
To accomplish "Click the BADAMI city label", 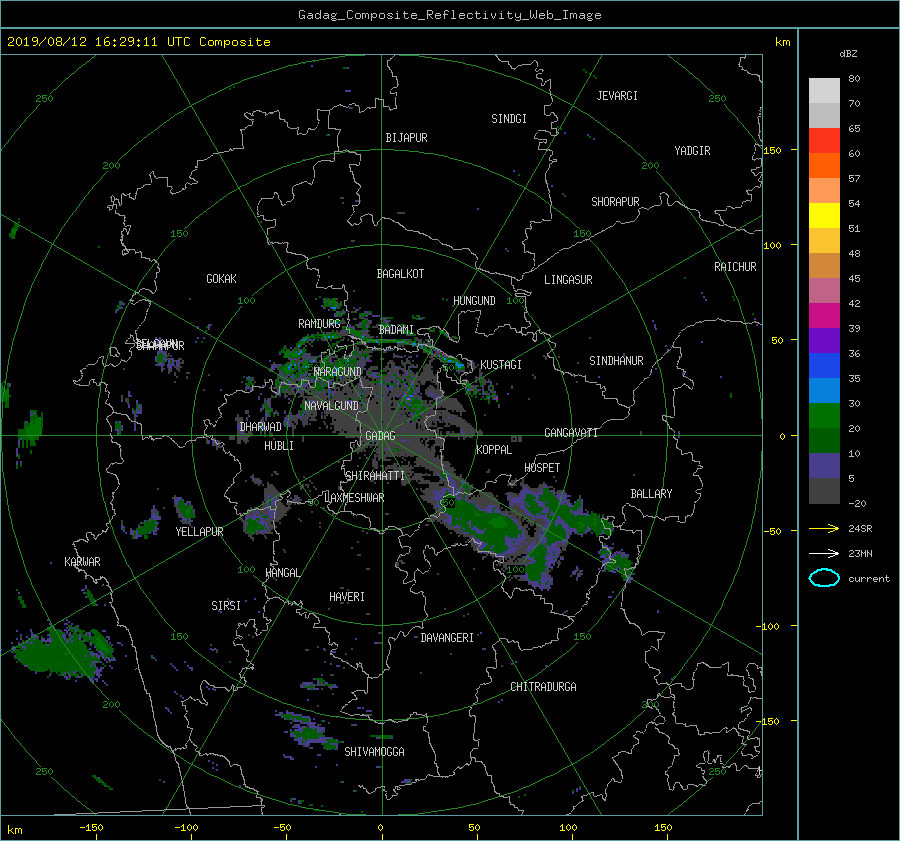I will coord(396,330).
